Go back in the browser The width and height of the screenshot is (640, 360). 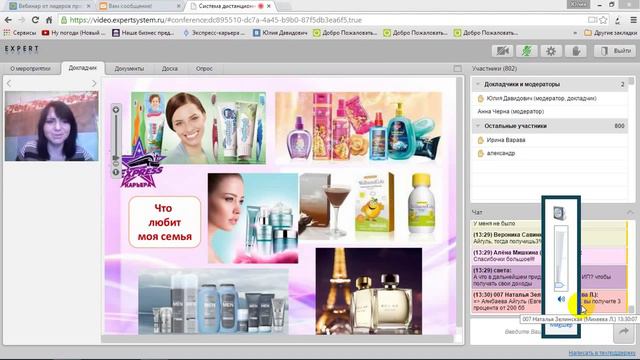point(9,20)
